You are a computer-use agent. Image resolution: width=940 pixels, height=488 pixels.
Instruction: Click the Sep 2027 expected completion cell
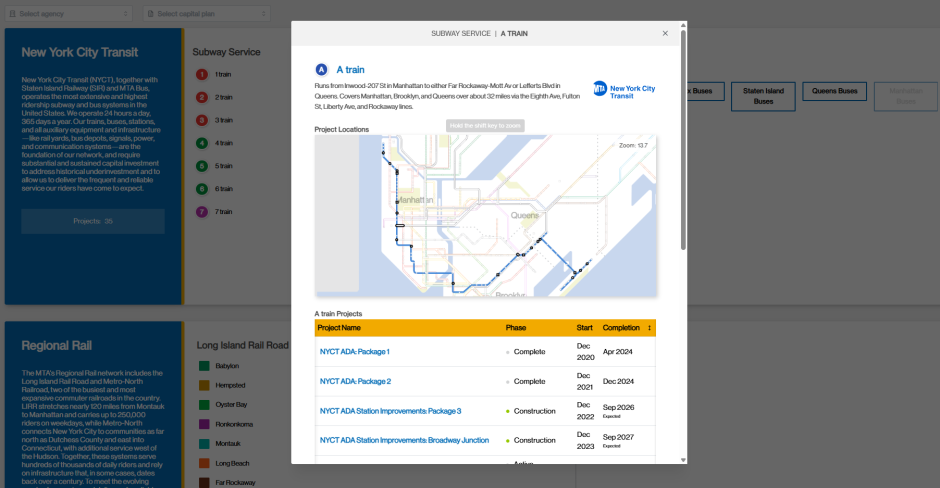(618, 441)
